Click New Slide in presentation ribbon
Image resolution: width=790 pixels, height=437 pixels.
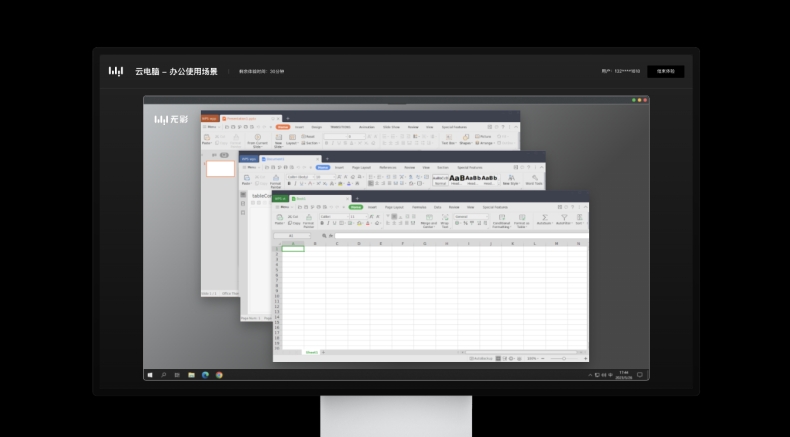278,139
